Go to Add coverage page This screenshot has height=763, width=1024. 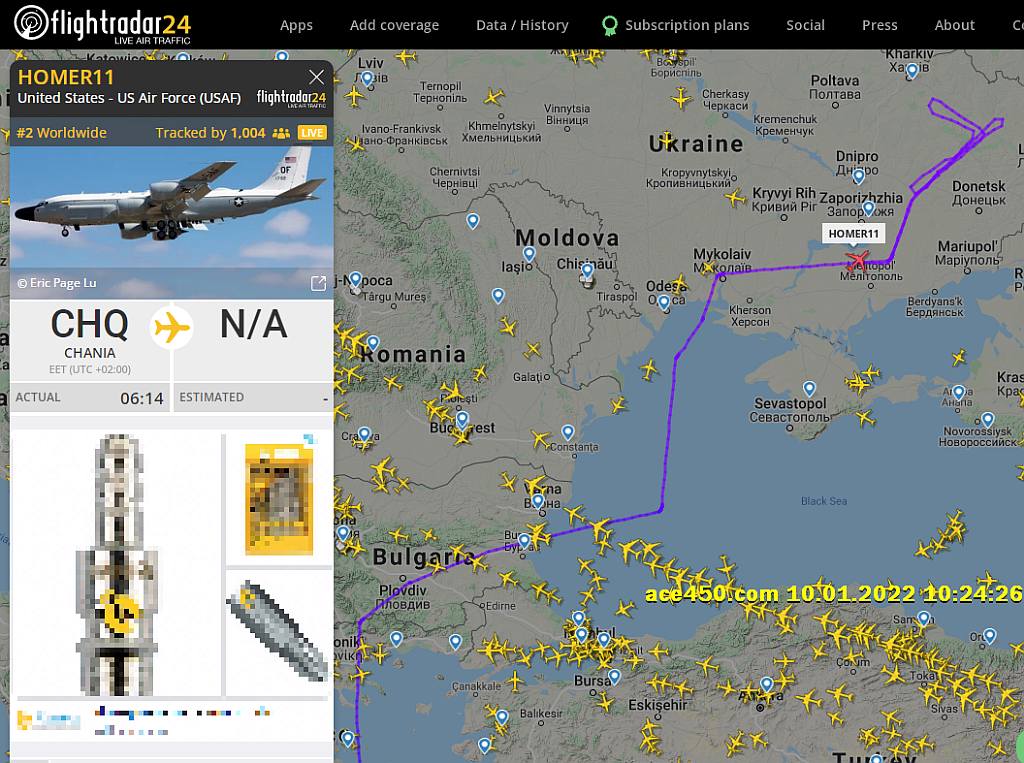pos(394,25)
